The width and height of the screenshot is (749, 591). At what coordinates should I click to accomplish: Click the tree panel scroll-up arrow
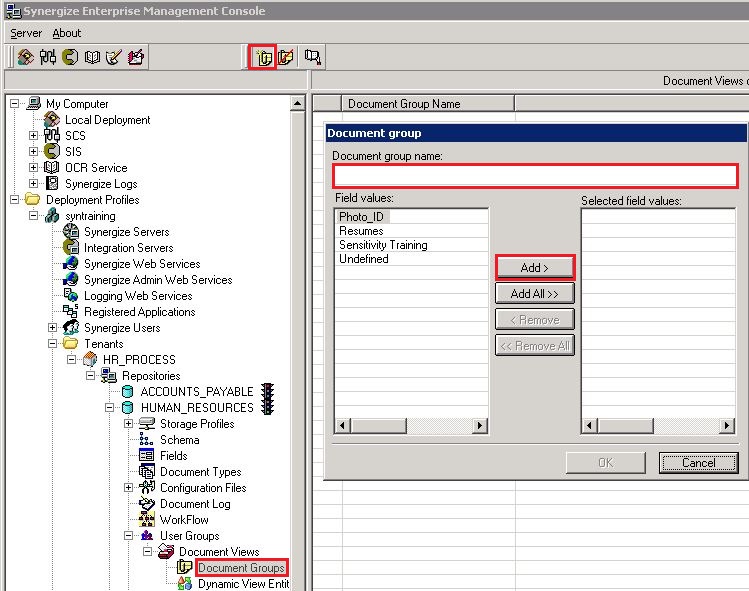click(298, 103)
